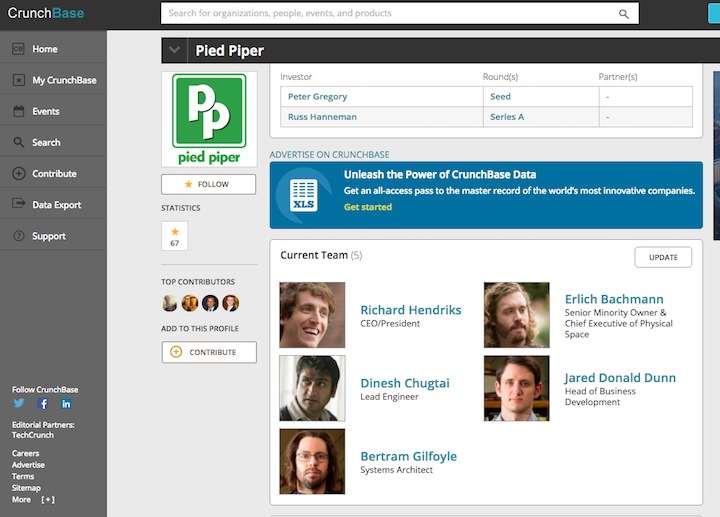Open the Sitemap footer link

[26, 488]
